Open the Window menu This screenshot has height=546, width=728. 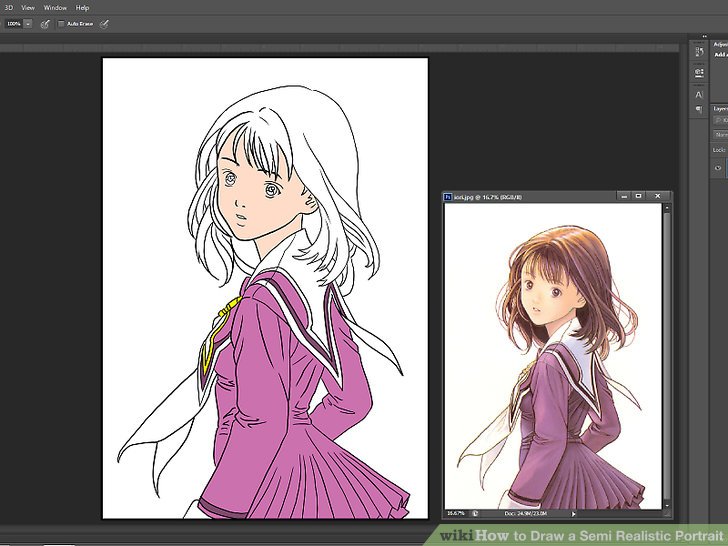[x=55, y=7]
